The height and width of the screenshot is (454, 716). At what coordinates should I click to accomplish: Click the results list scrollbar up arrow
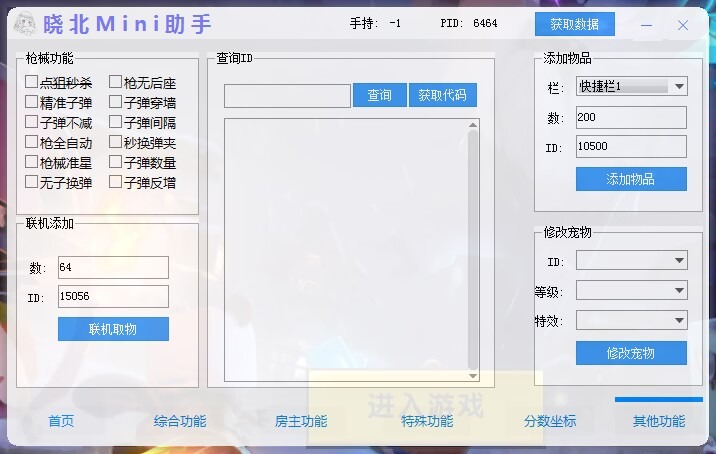pyautogui.click(x=473, y=125)
